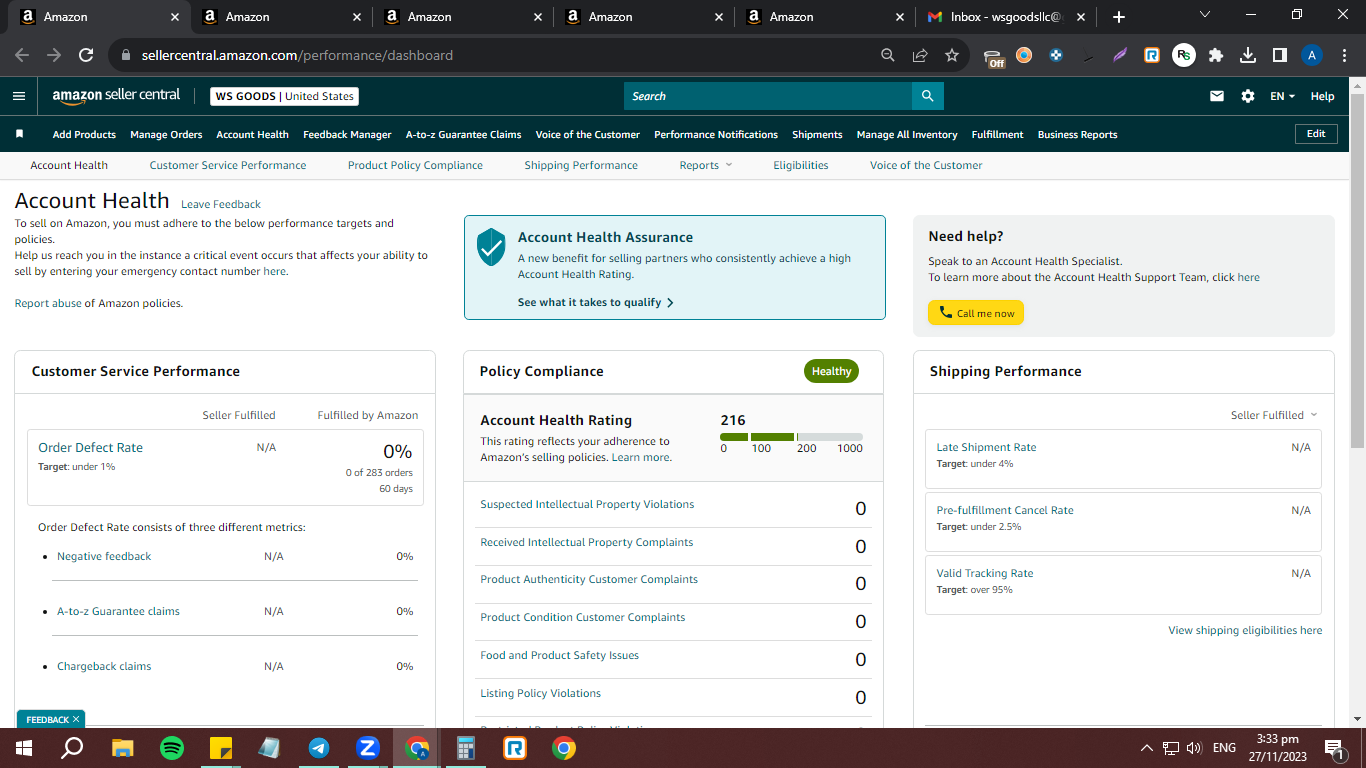
Task: Click the bookmark flag icon beside Add Products
Action: coord(19,134)
